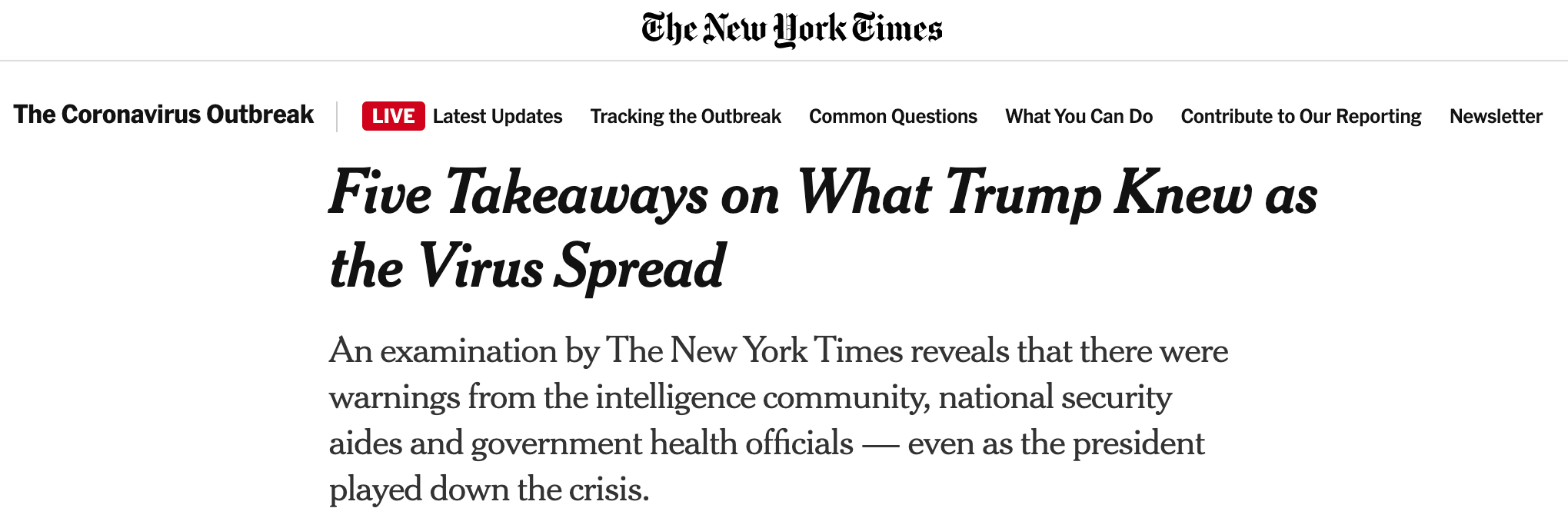Screen dimensions: 1568x528
Task: Open the Latest Updates link
Action: pyautogui.click(x=498, y=116)
